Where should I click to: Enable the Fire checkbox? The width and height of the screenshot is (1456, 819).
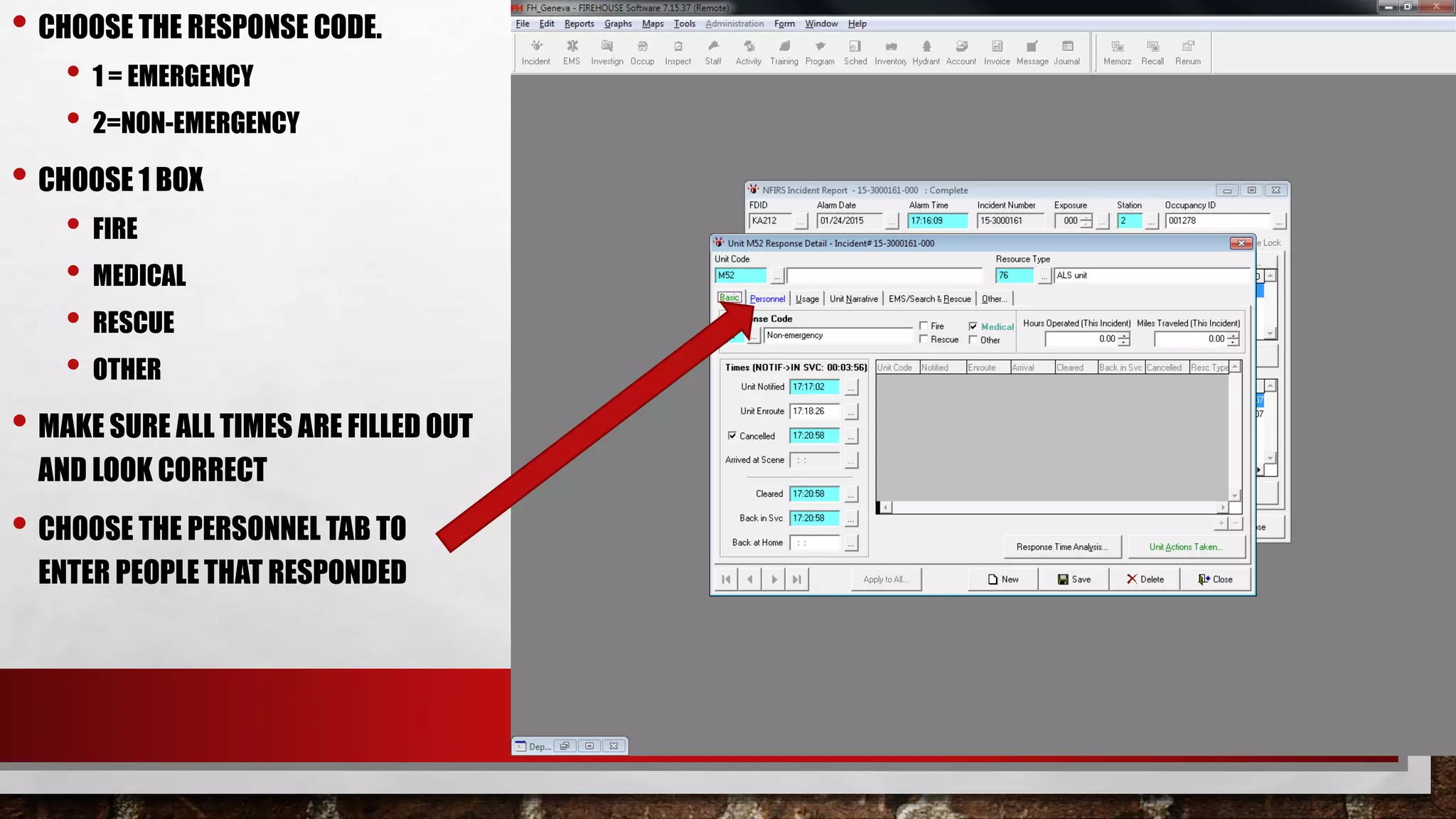point(924,326)
